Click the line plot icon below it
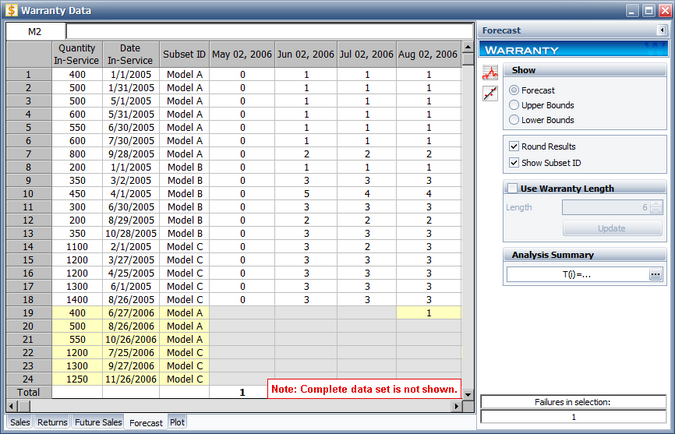The image size is (675, 434). pos(490,93)
